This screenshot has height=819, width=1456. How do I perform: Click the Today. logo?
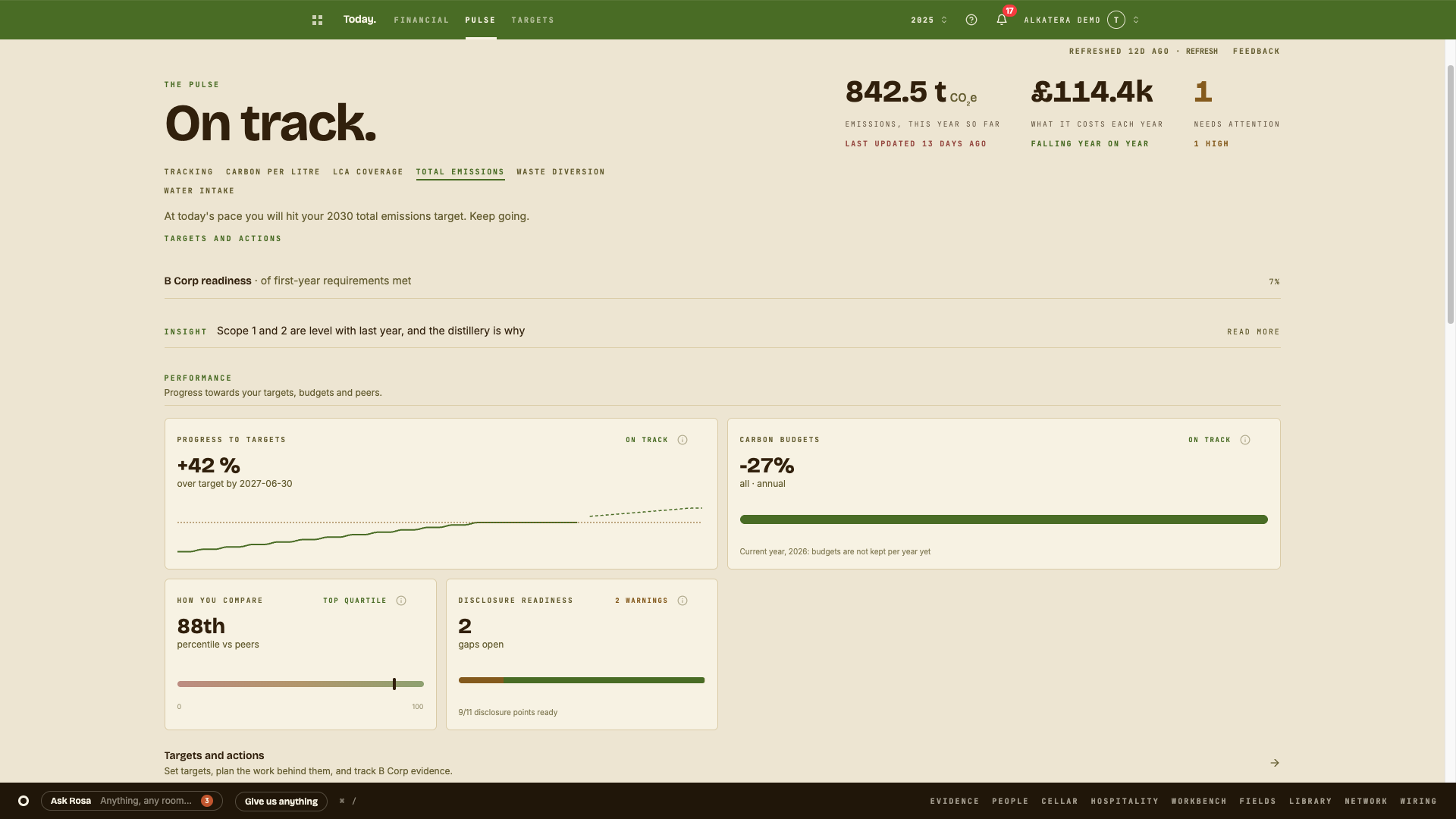point(359,20)
